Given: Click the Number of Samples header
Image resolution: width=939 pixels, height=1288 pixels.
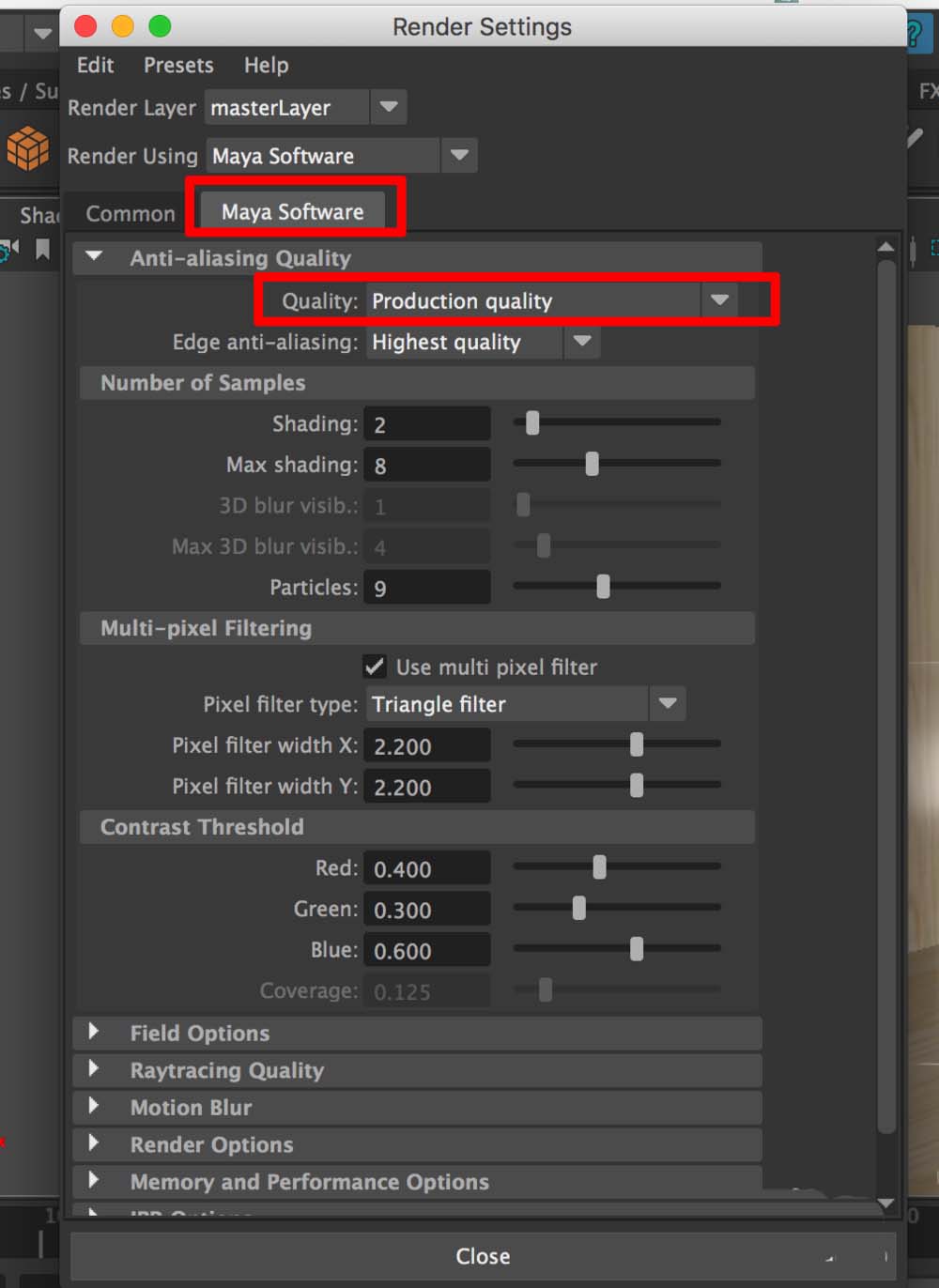Looking at the screenshot, I should [417, 382].
